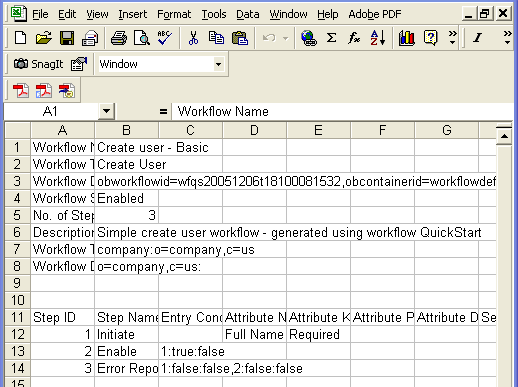Click the SnagIt capture button
The width and height of the screenshot is (518, 387).
[38, 64]
